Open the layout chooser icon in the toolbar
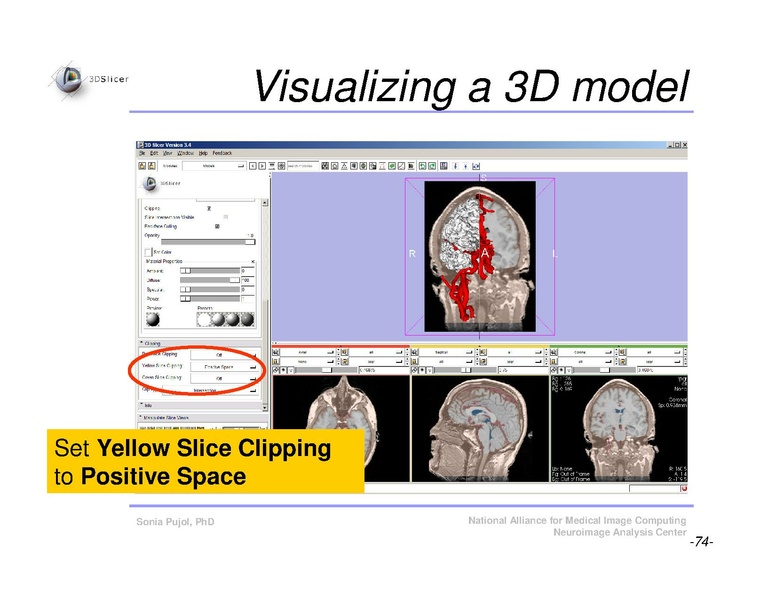This screenshot has height=600, width=776. click(443, 166)
